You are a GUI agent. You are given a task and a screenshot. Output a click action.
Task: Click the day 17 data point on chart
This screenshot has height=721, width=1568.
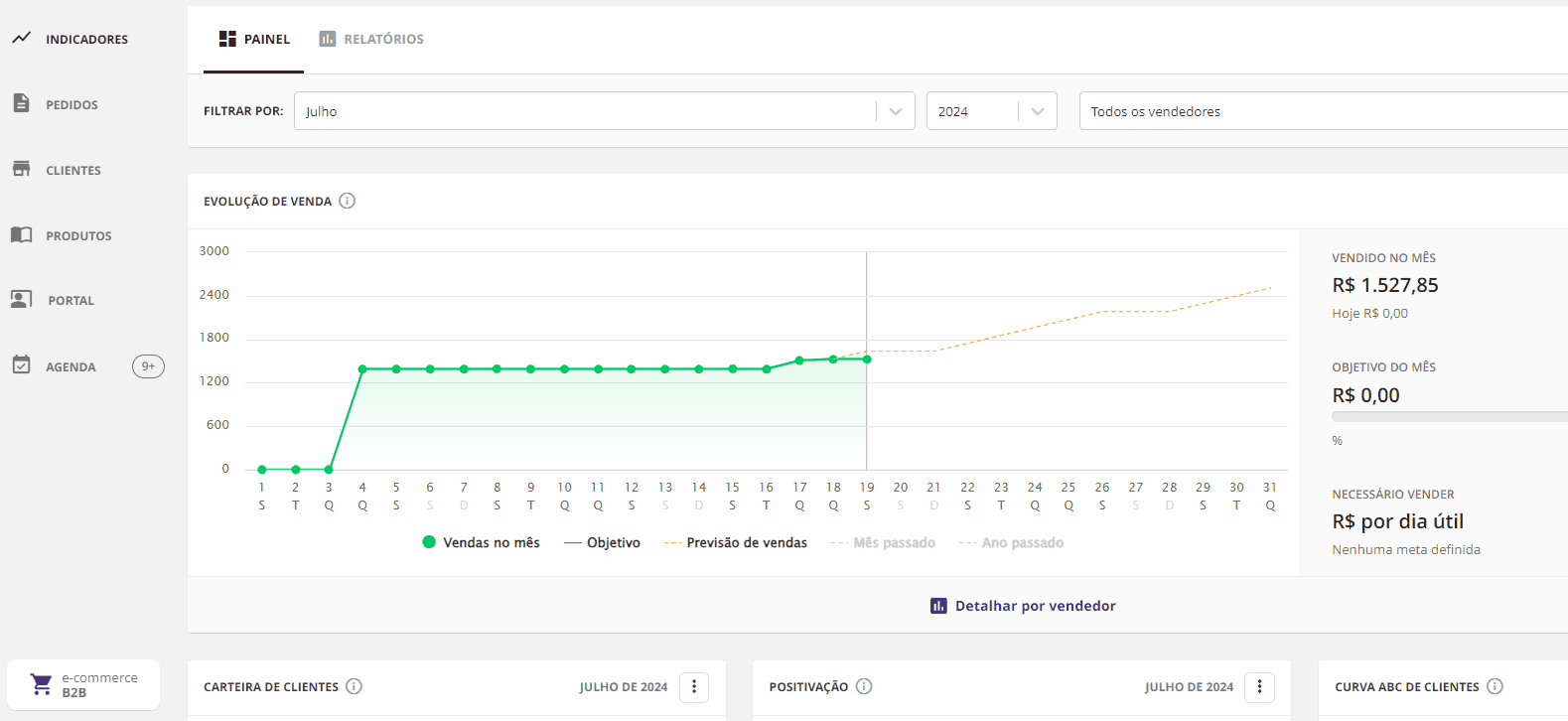[x=799, y=360]
